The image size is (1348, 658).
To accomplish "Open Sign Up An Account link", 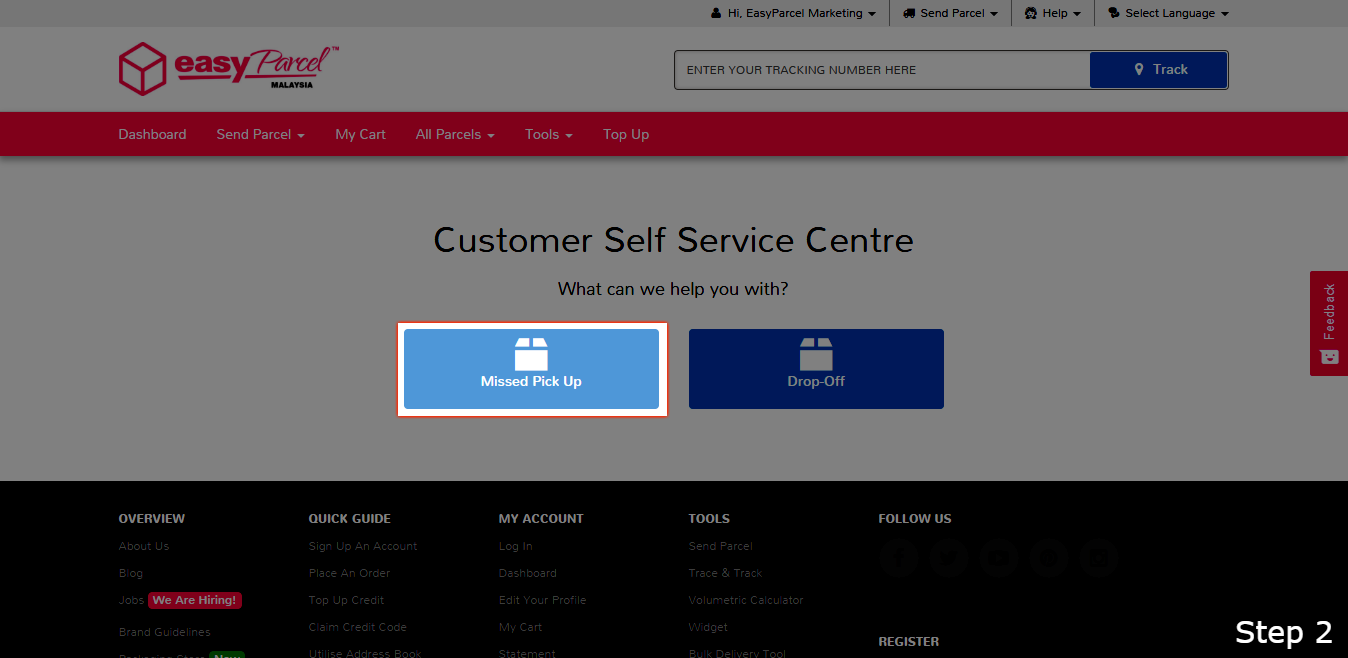I will (363, 546).
